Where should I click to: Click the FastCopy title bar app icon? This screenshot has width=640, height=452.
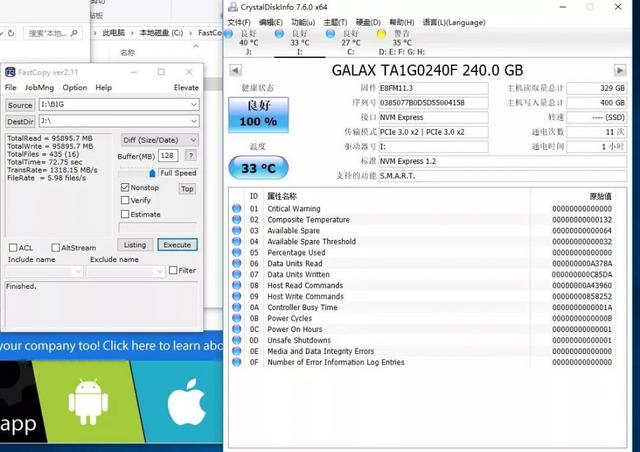pyautogui.click(x=10, y=72)
